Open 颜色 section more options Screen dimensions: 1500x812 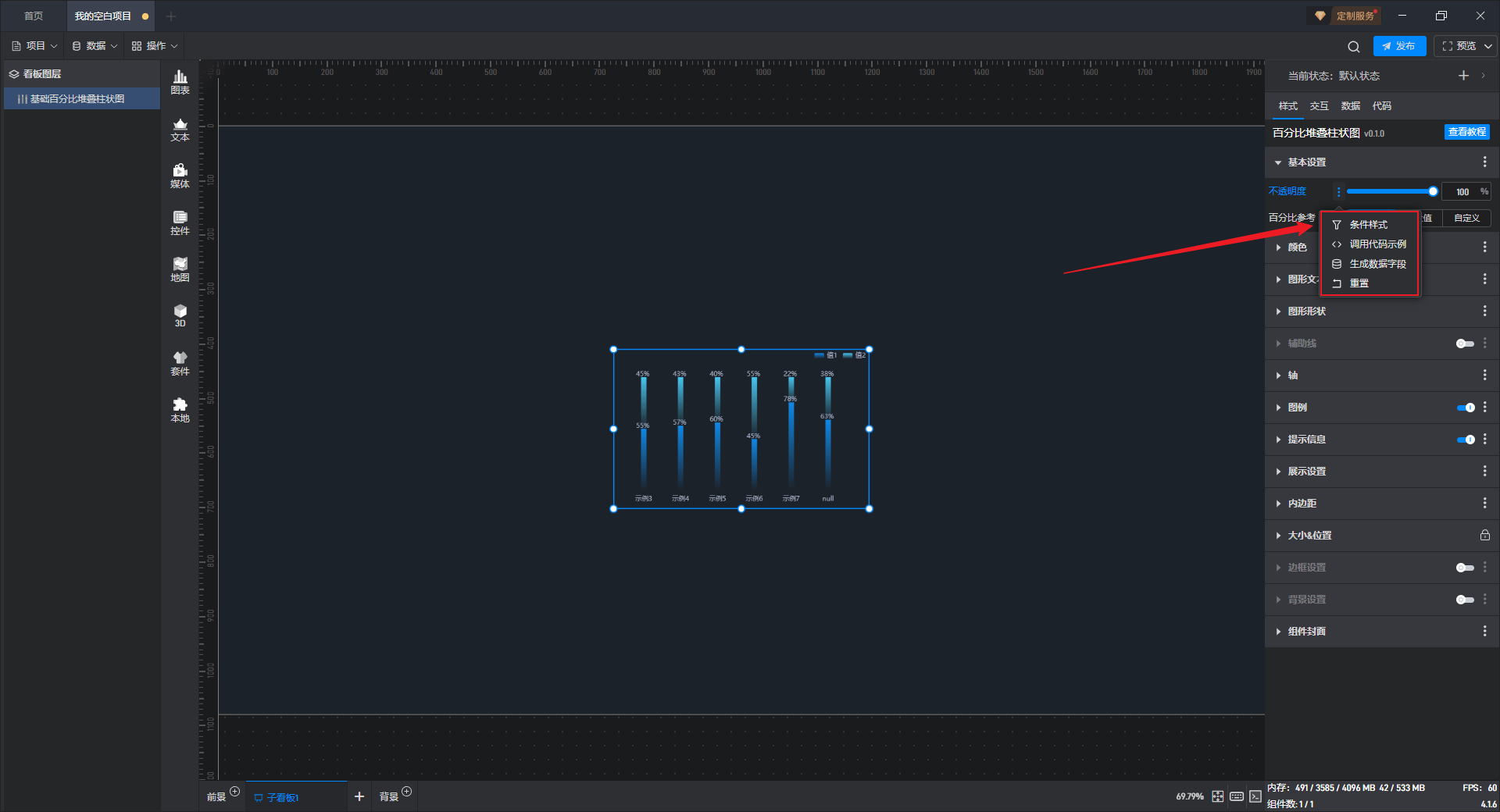(x=1484, y=247)
